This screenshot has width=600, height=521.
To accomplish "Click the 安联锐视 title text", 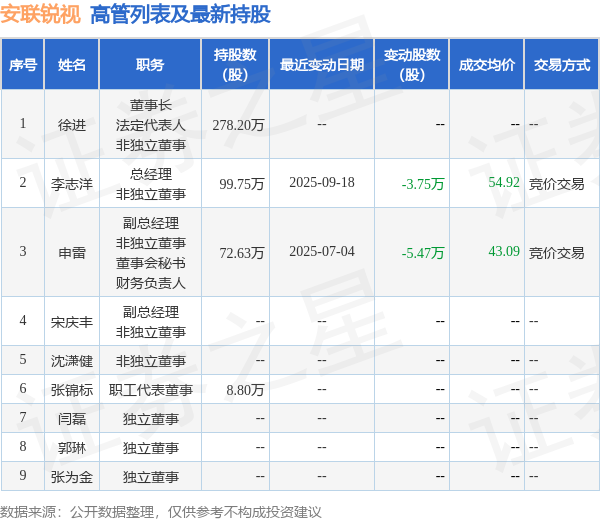I will (x=41, y=15).
